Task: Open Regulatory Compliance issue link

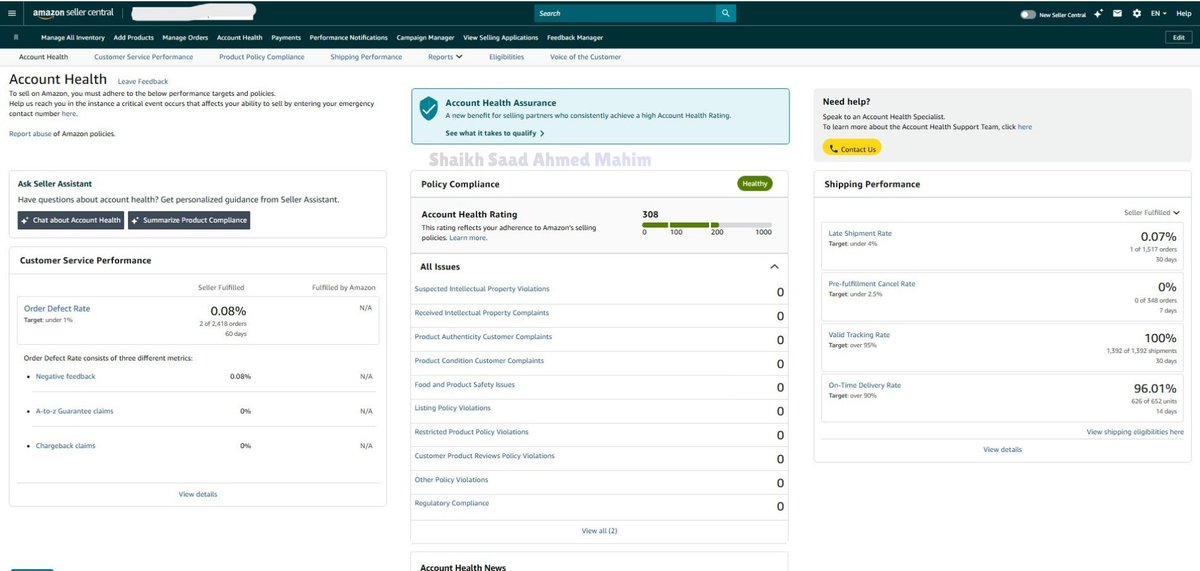Action: tap(452, 504)
